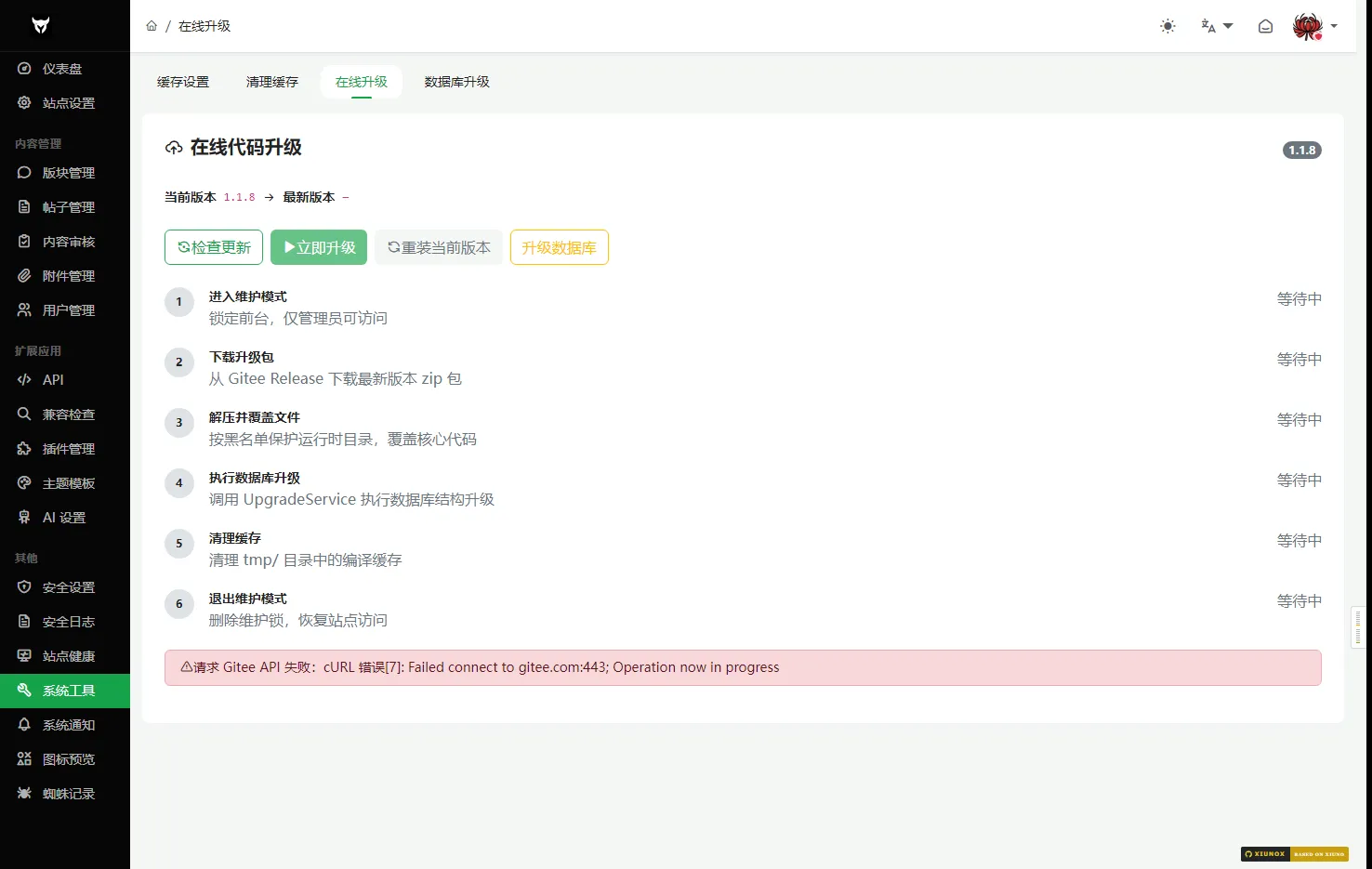
Task: Click step 6 退出维护模式 title
Action: coord(248,599)
